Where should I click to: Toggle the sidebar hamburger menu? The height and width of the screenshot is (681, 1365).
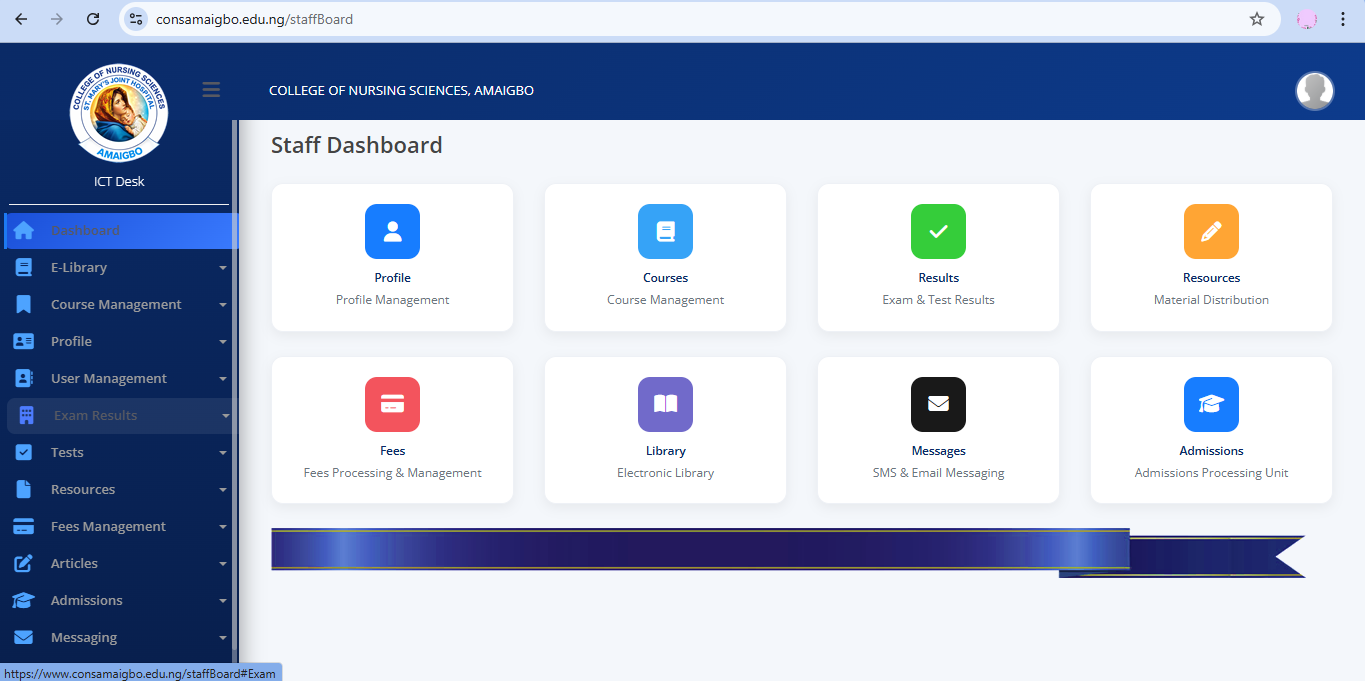click(x=211, y=90)
